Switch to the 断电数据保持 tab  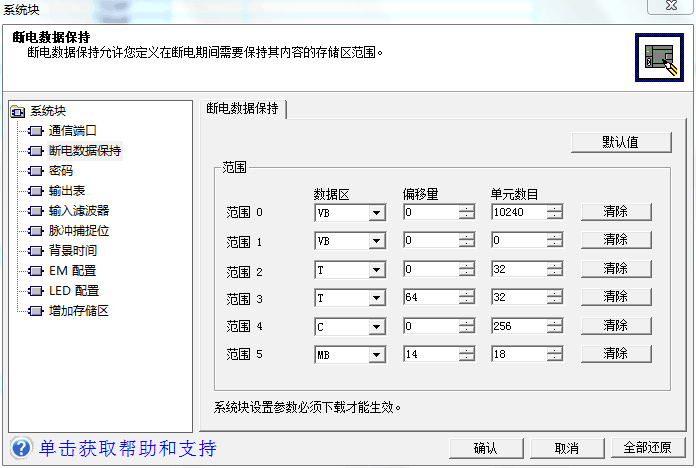(244, 109)
